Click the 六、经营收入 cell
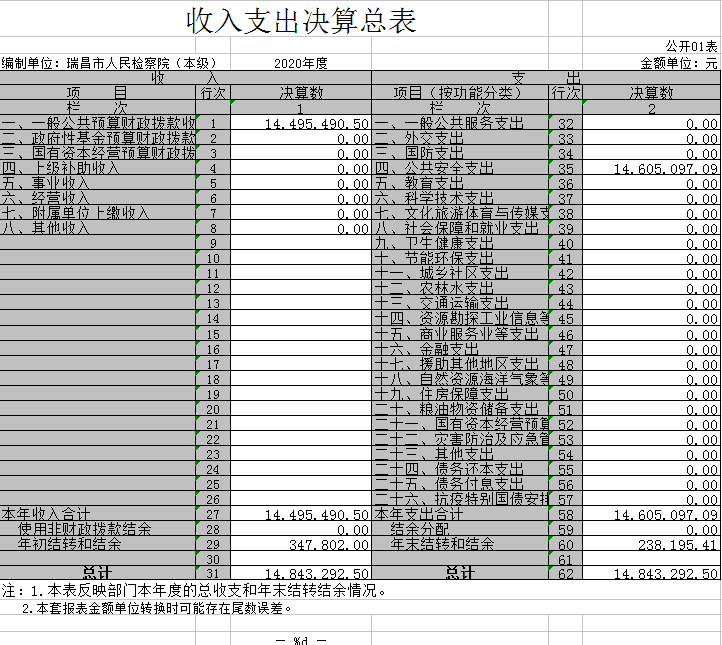The height and width of the screenshot is (645, 722). (x=98, y=198)
